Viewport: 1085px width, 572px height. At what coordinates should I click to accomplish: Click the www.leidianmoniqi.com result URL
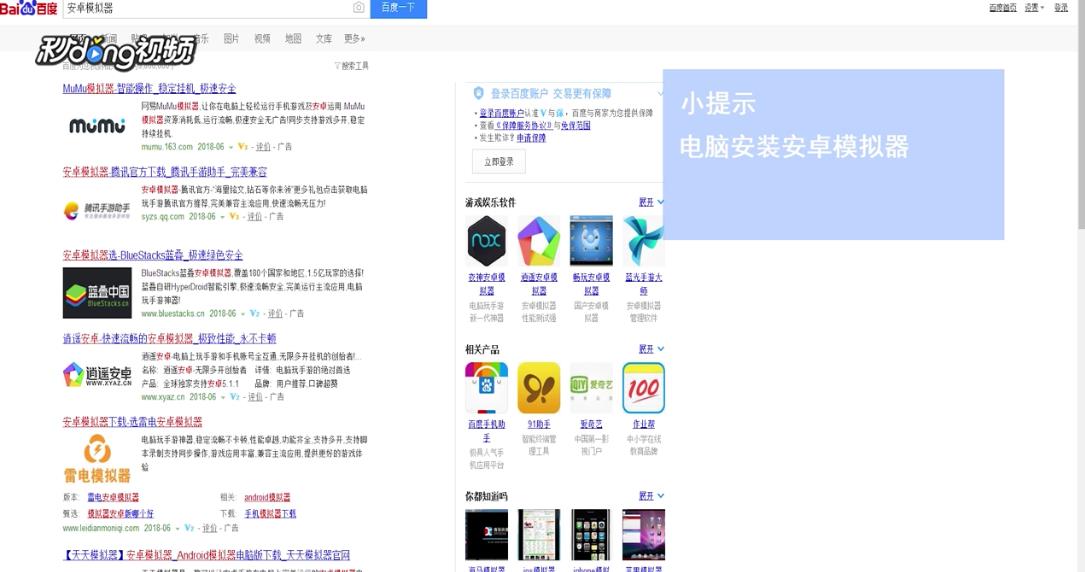(x=101, y=528)
